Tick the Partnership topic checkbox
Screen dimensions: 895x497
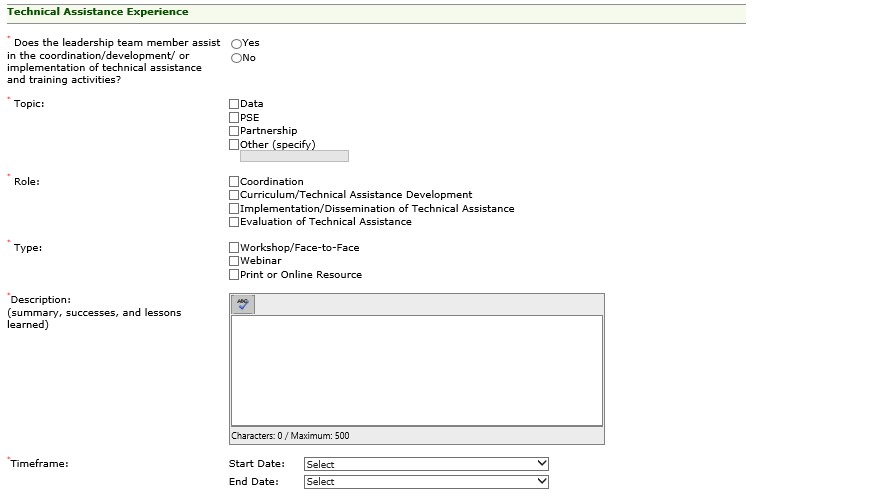click(234, 131)
